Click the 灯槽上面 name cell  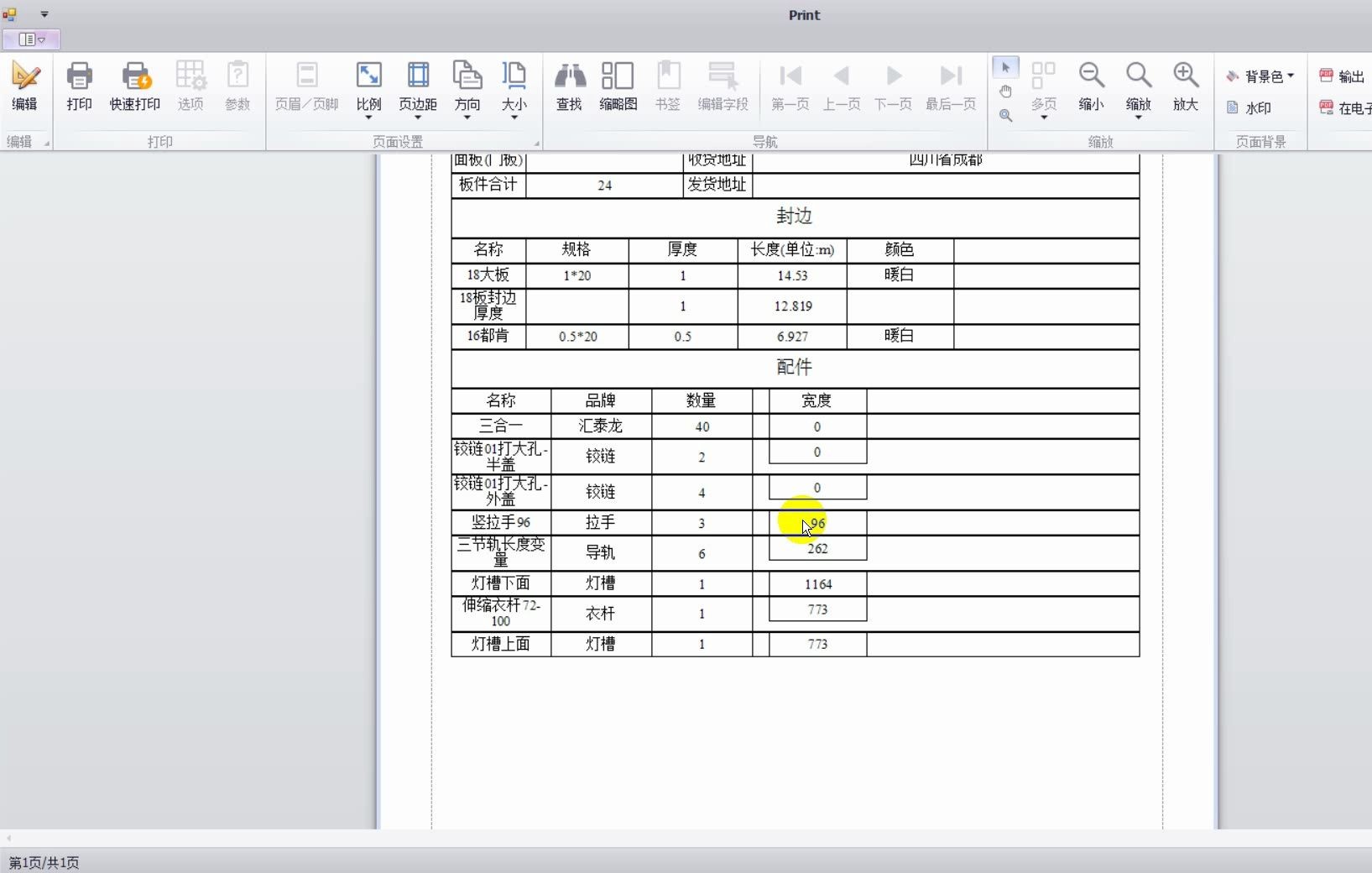coord(501,644)
